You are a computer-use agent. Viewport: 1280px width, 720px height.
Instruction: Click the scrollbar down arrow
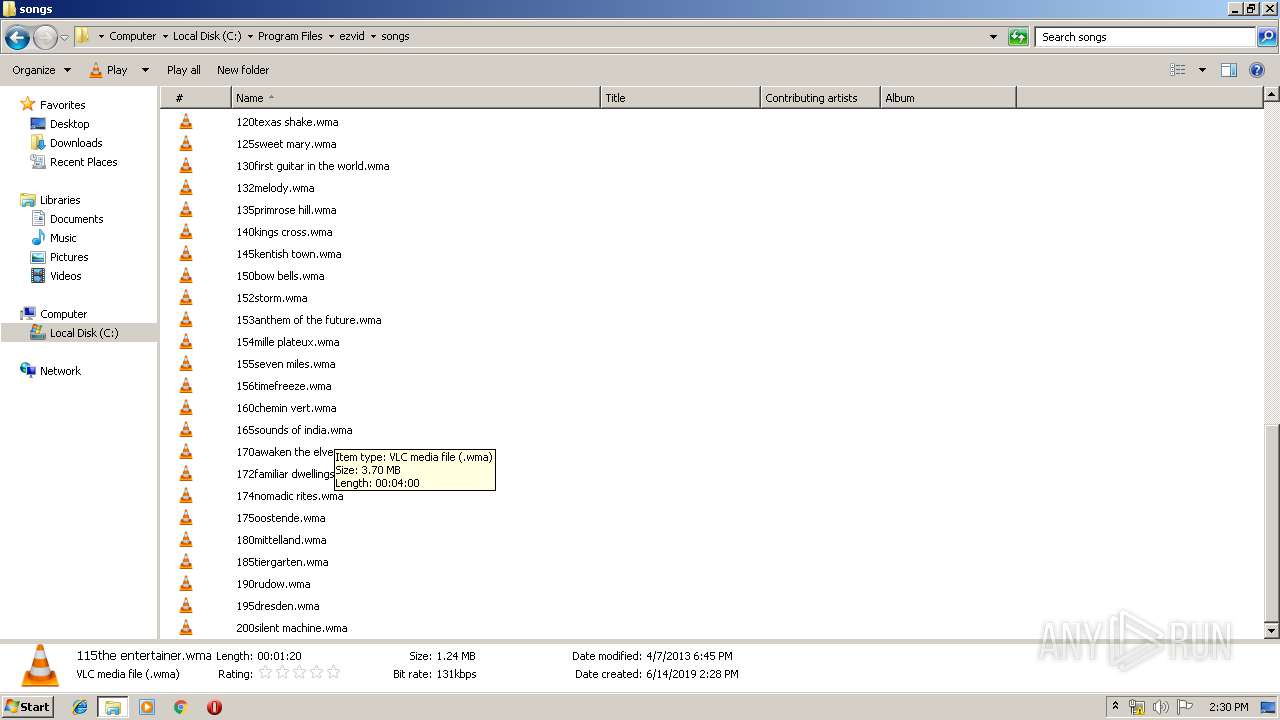[x=1272, y=631]
